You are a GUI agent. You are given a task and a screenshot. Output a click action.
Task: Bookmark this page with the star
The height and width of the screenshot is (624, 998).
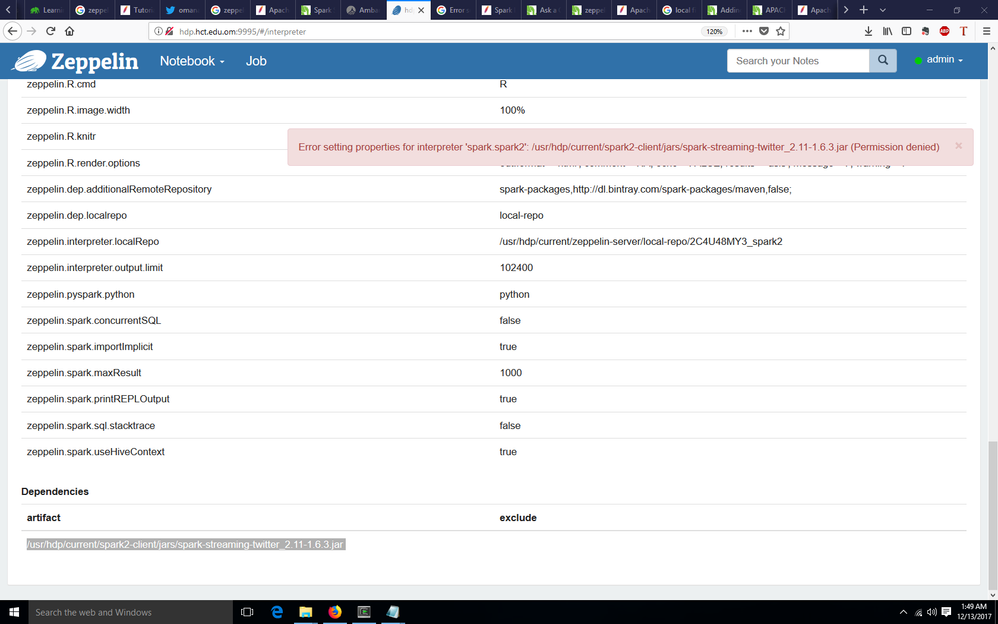[780, 31]
